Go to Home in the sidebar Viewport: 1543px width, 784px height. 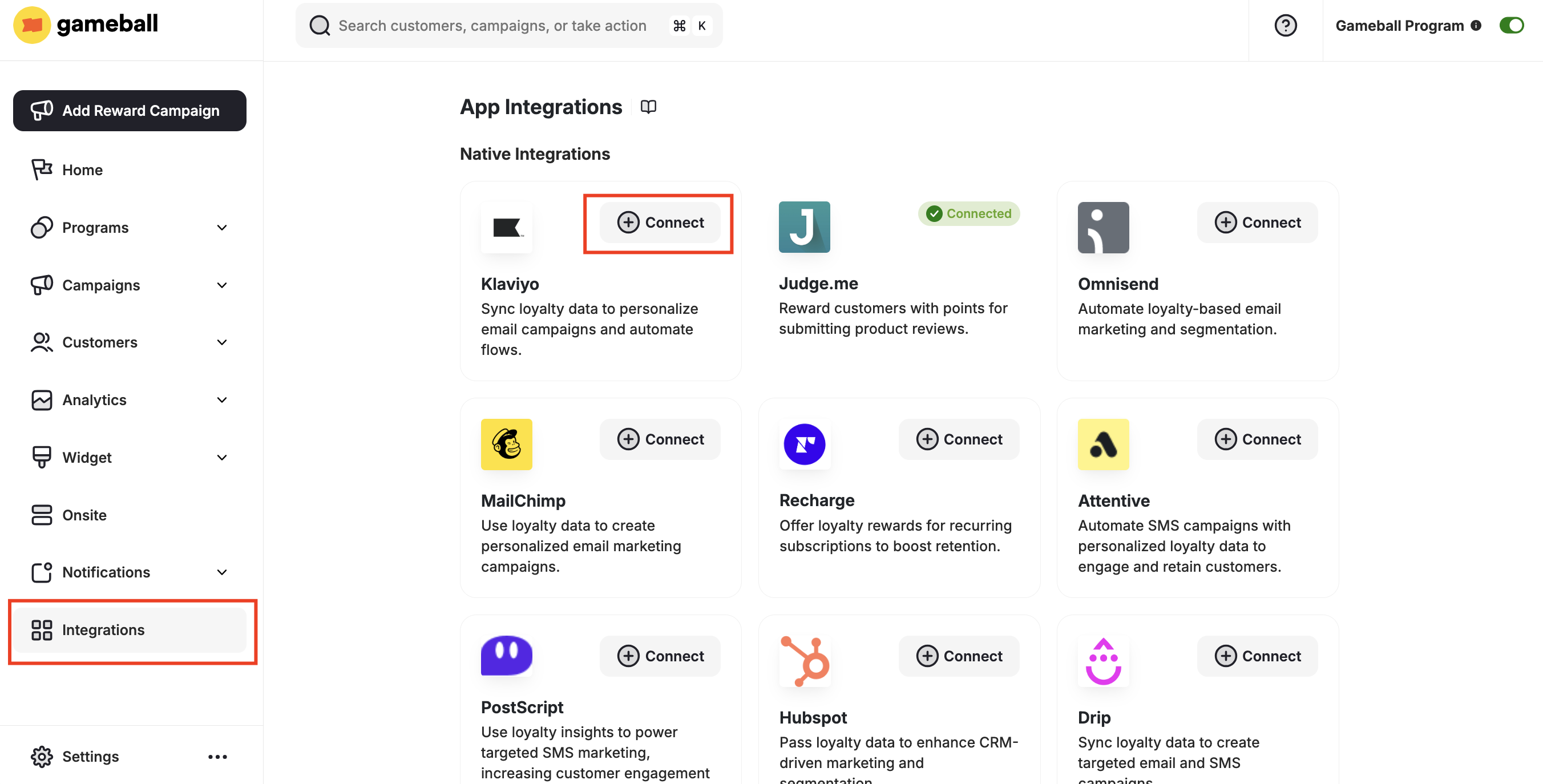coord(82,170)
